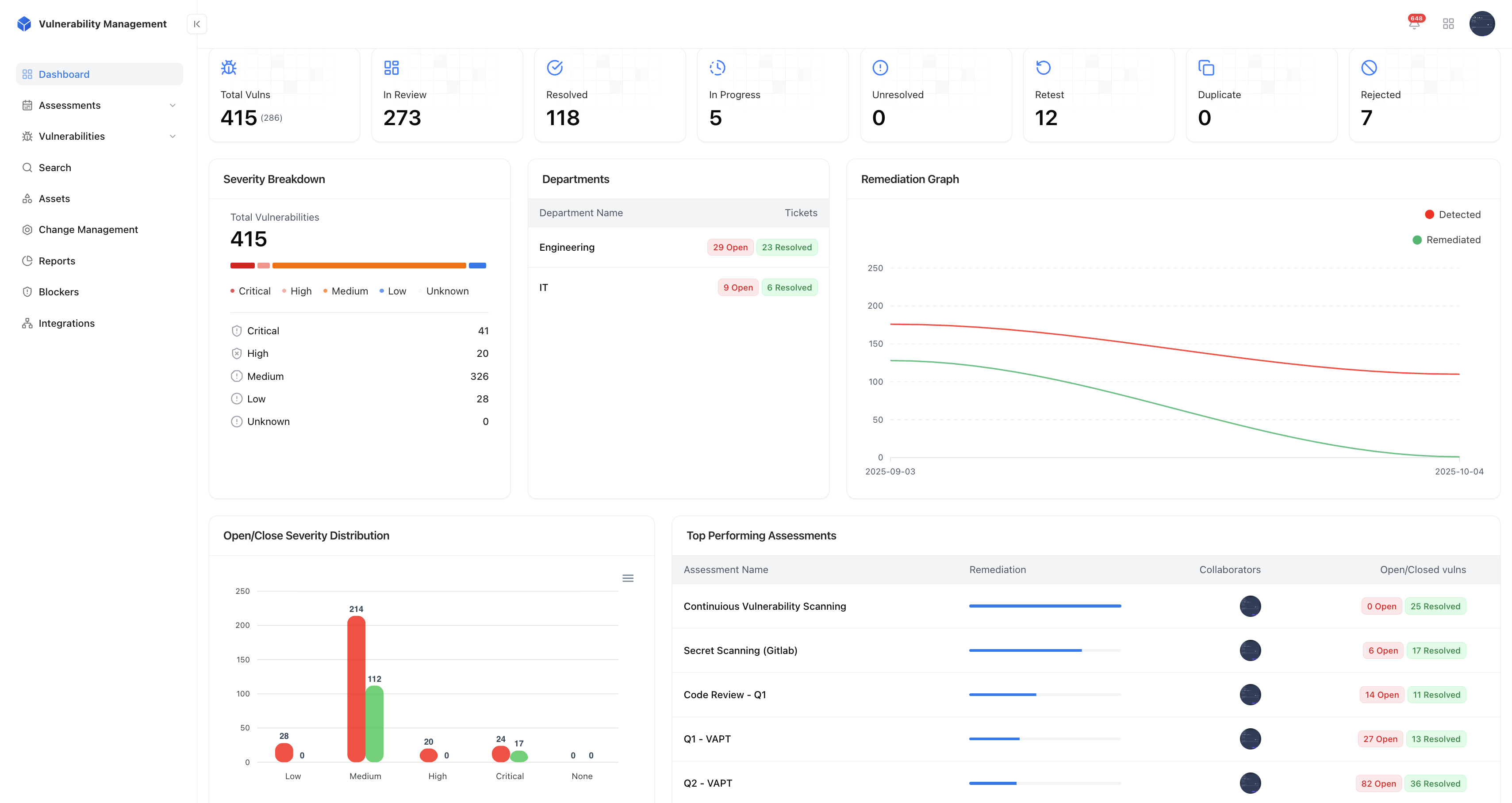Expand the Vulnerabilities menu chevron
This screenshot has width=1512, height=803.
pos(173,136)
